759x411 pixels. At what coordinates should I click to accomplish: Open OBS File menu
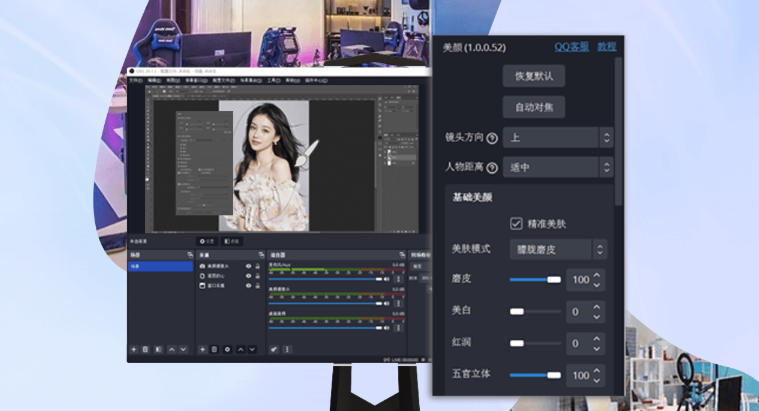[x=136, y=80]
